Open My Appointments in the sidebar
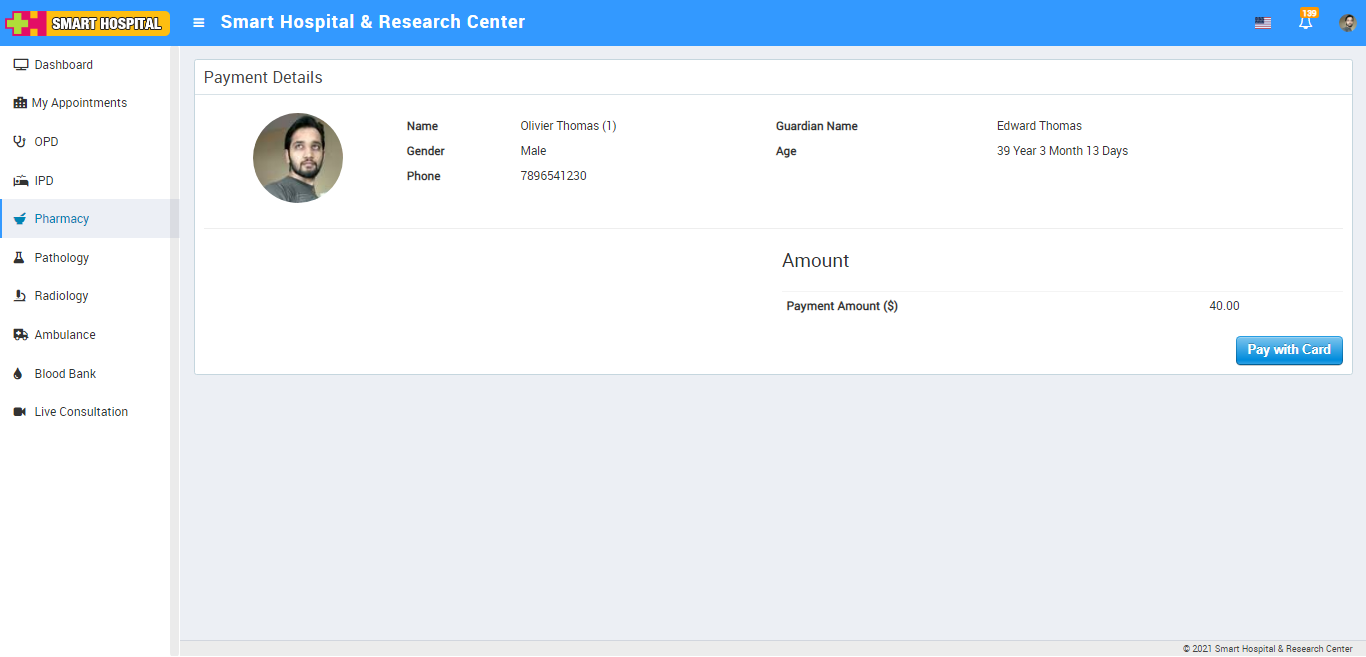Viewport: 1366px width, 657px height. [x=79, y=103]
